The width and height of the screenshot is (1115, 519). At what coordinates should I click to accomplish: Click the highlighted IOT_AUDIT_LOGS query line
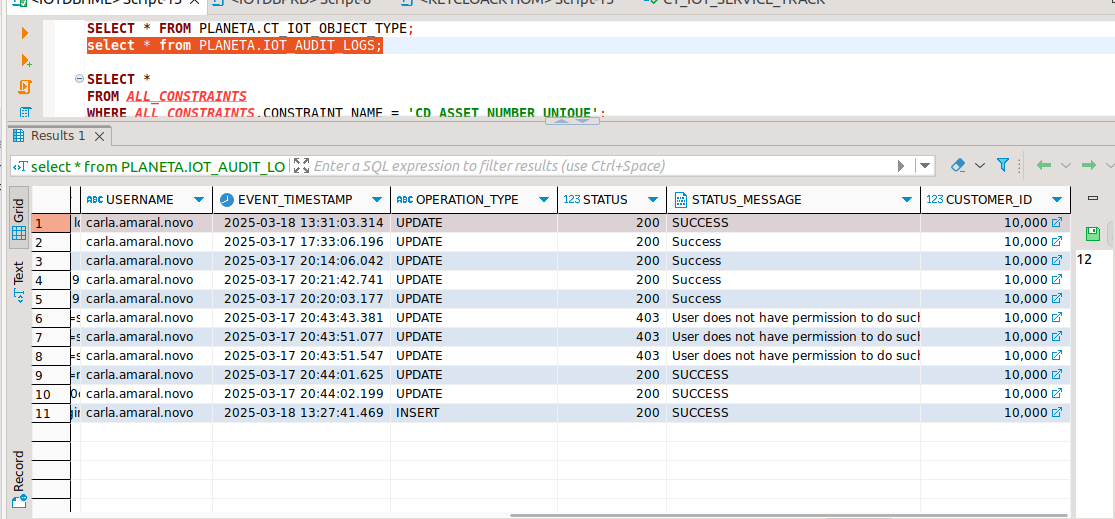click(235, 46)
